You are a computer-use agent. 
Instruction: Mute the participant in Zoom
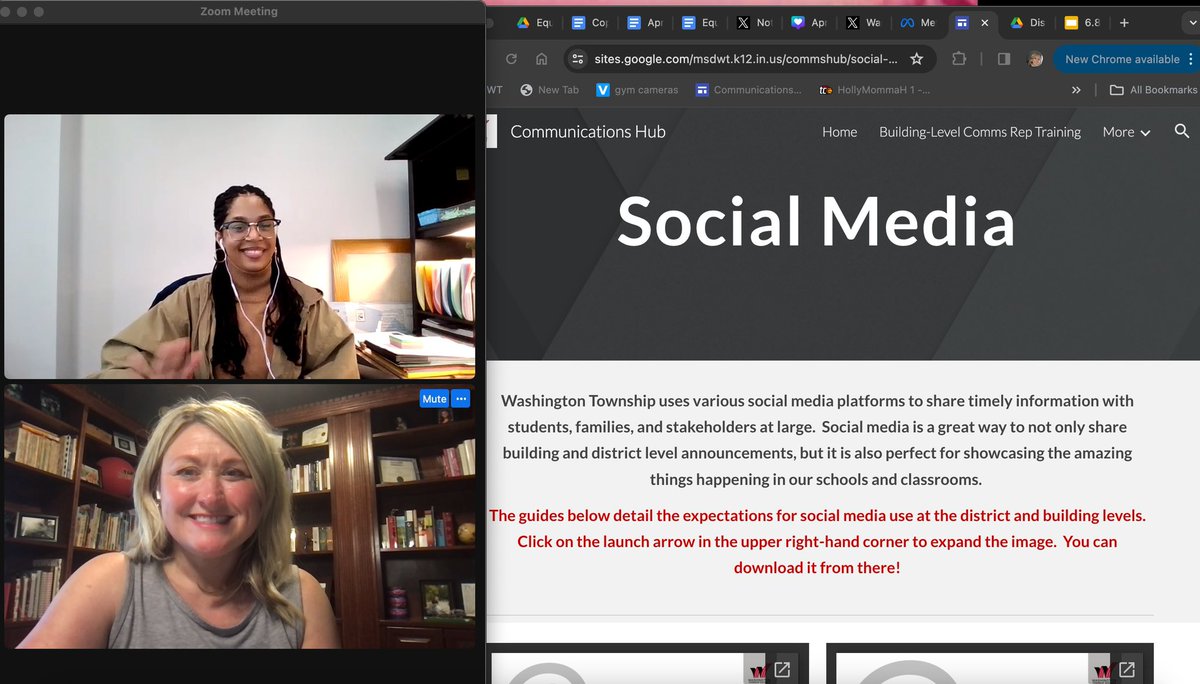433,398
